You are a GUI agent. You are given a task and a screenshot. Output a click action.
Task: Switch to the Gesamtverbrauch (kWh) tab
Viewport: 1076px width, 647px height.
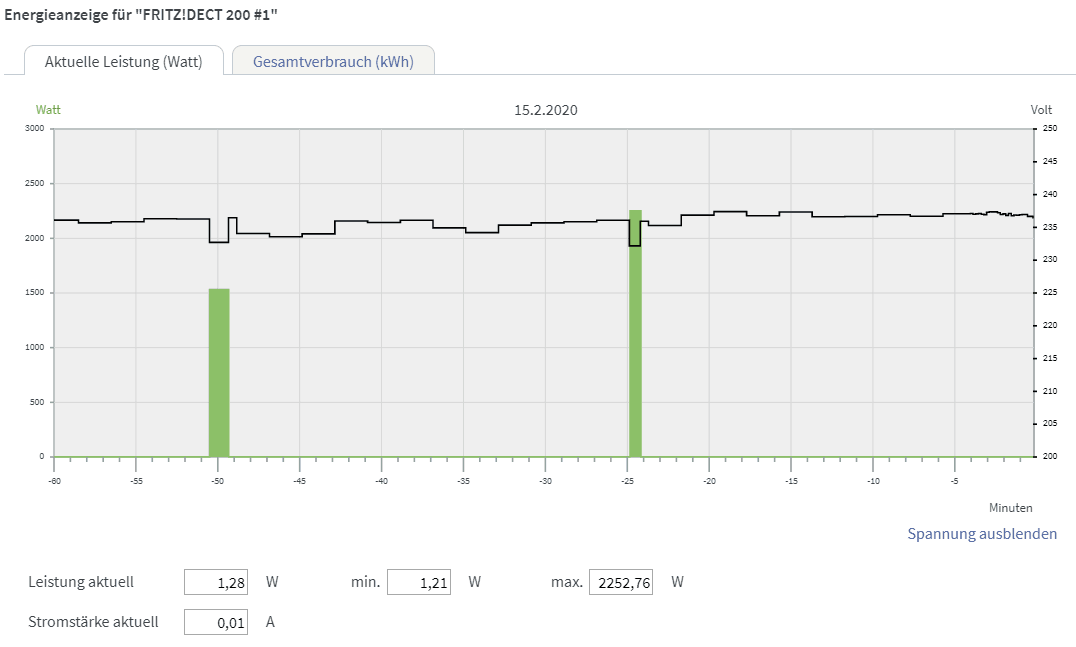(333, 61)
